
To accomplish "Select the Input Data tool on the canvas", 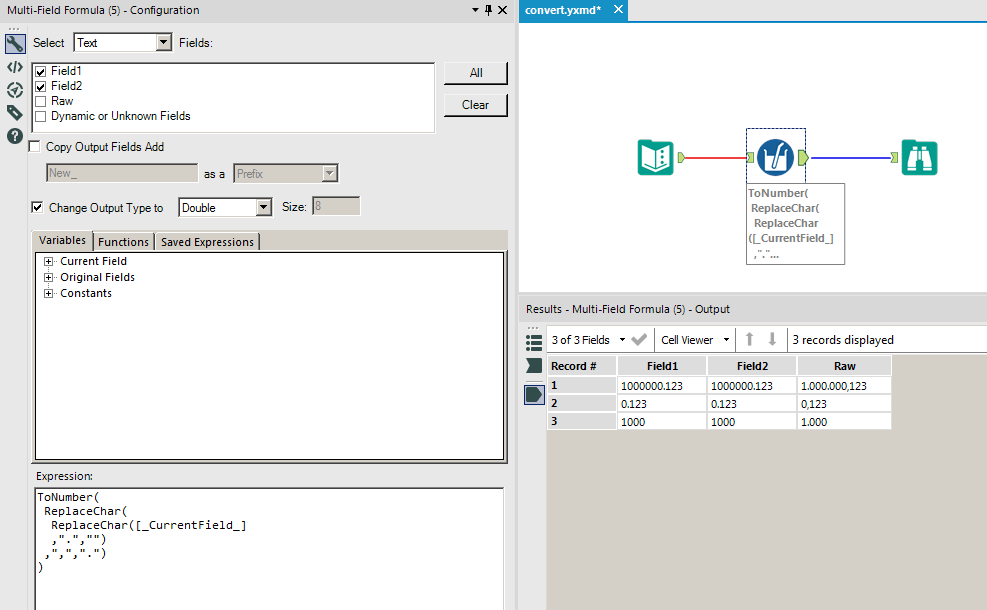I will tap(655, 157).
